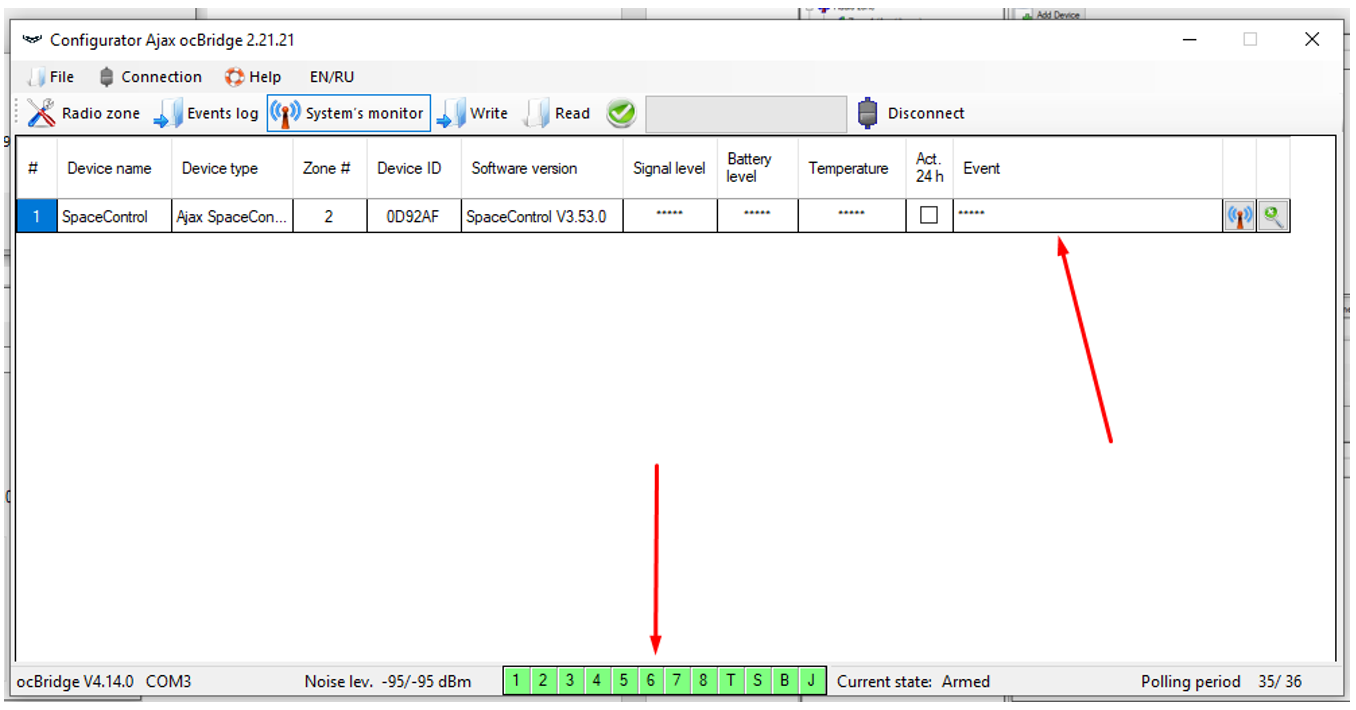Viewport: 1356px width, 710px height.
Task: Click Disconnect in the toolbar
Action: coord(911,113)
